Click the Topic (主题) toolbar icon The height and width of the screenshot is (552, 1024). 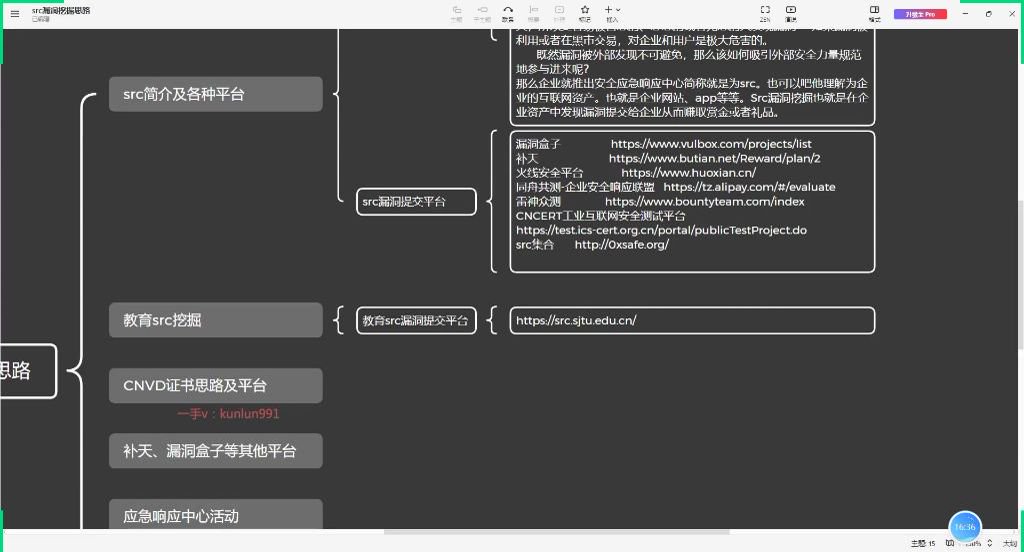pyautogui.click(x=456, y=13)
